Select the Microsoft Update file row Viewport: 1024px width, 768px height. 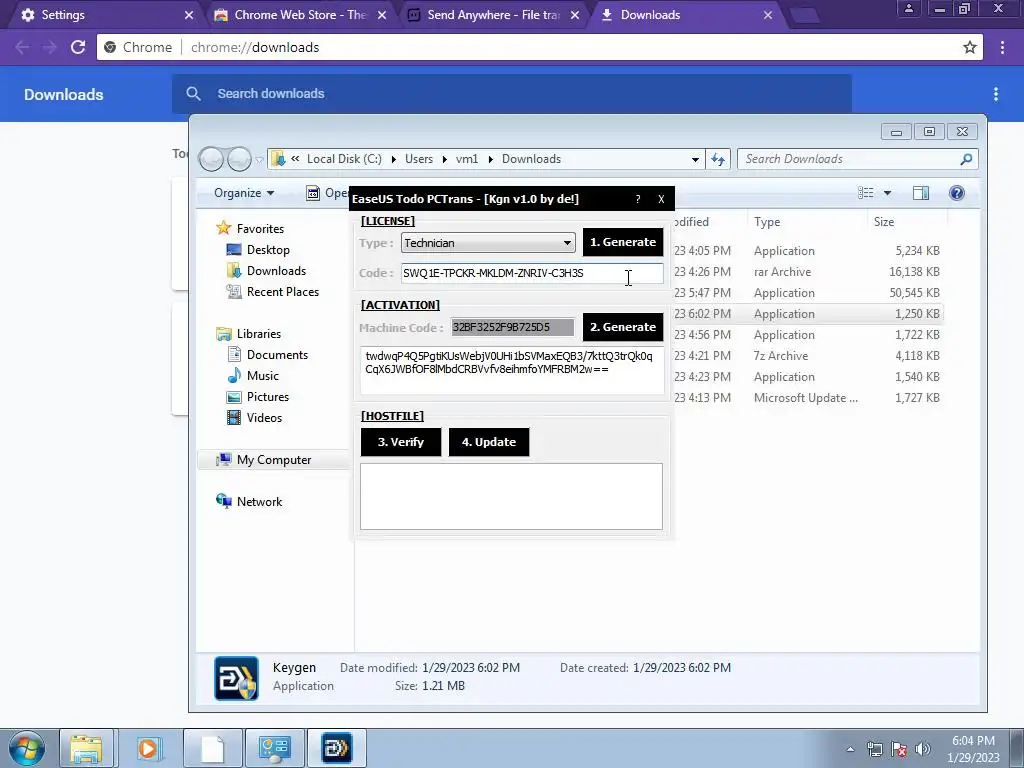[808, 398]
